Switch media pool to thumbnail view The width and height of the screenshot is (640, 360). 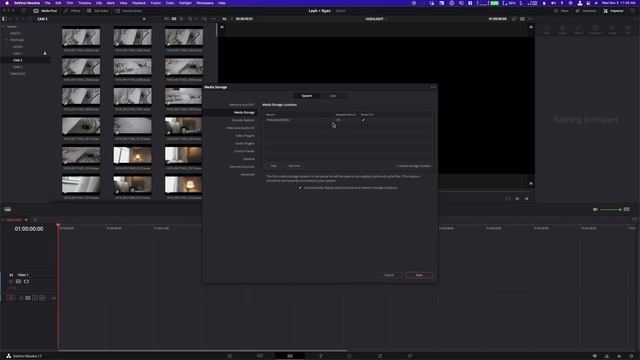click(174, 19)
